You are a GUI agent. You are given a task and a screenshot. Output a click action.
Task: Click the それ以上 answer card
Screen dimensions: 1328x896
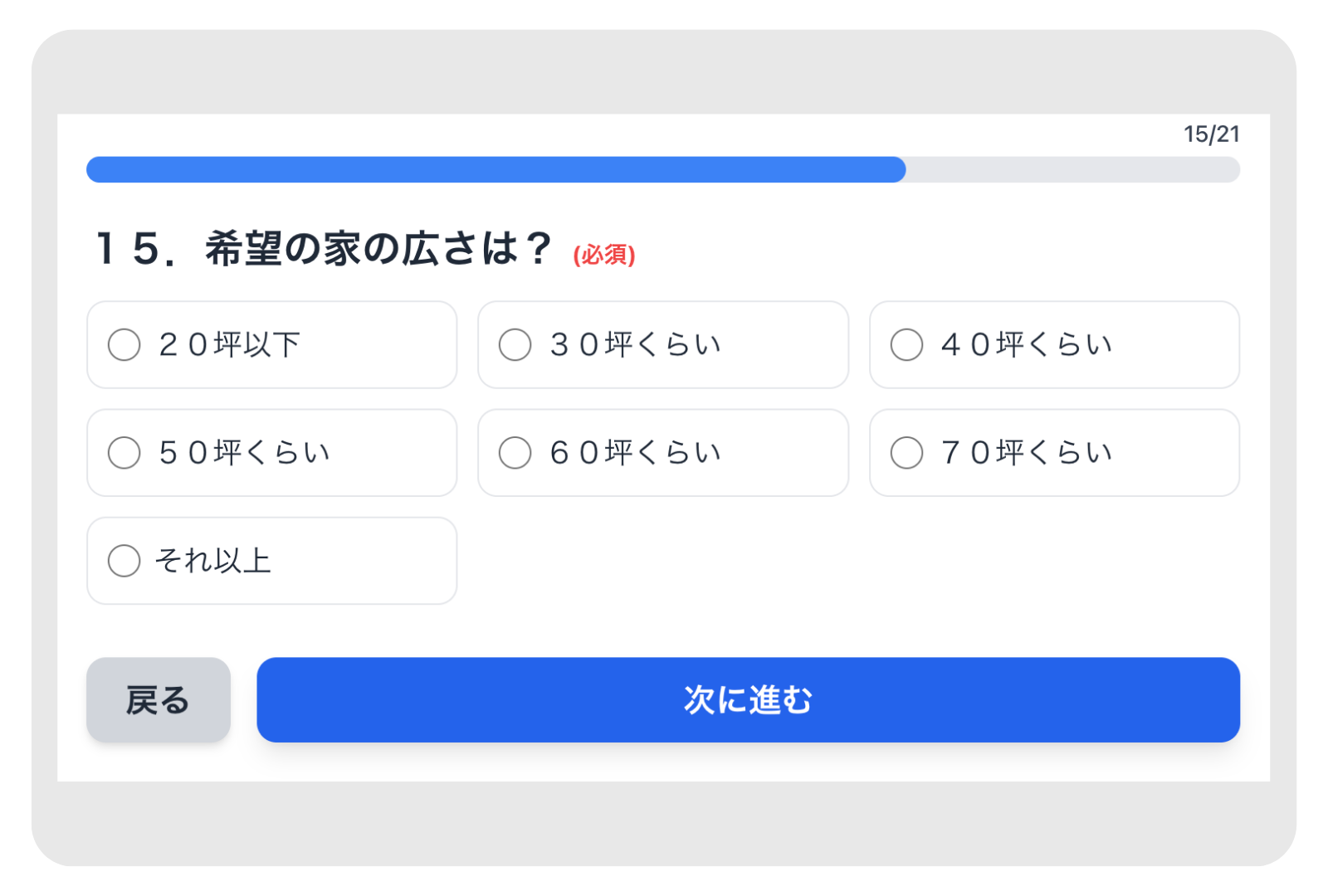click(271, 560)
